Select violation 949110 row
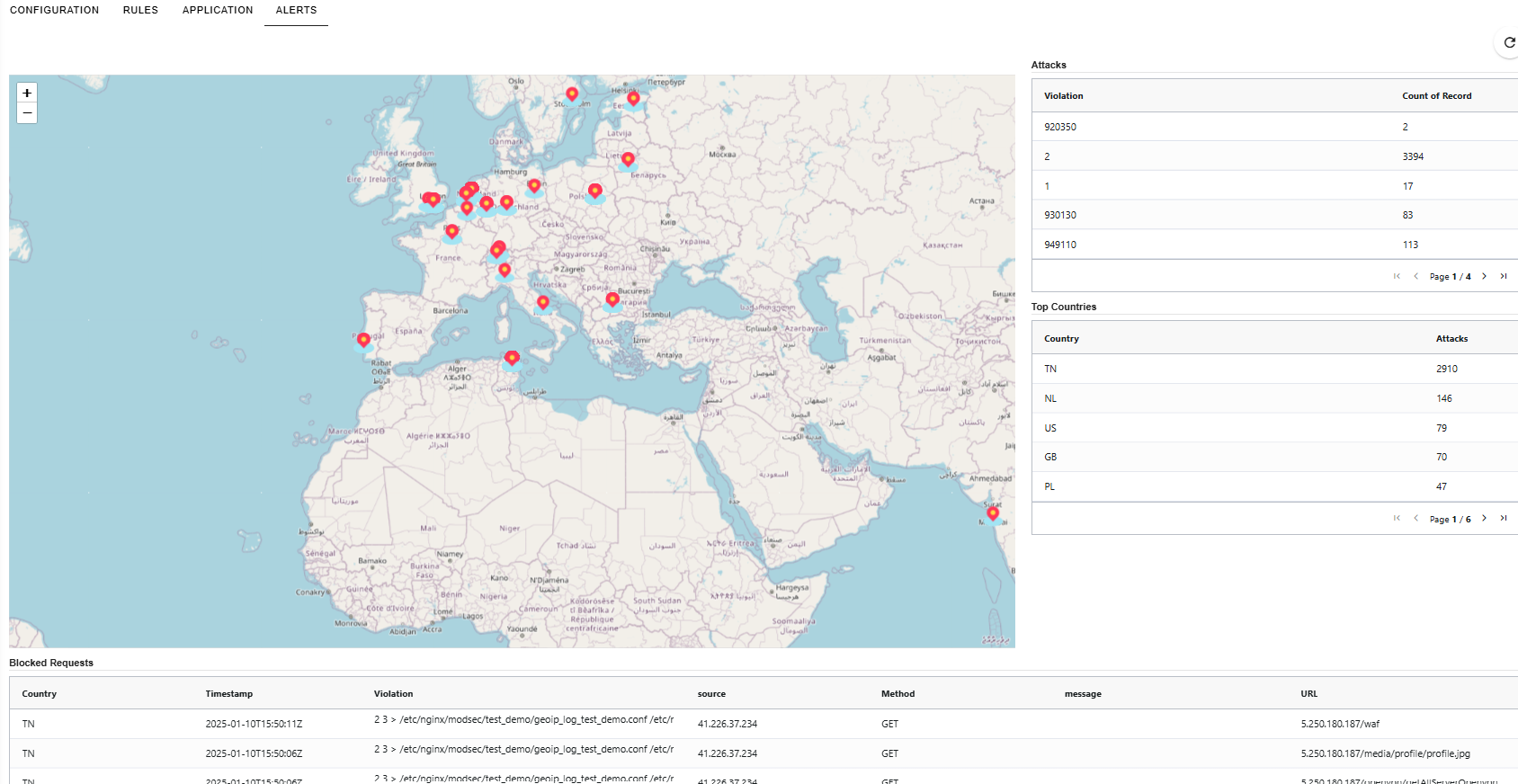The height and width of the screenshot is (784, 1518). 1274,245
